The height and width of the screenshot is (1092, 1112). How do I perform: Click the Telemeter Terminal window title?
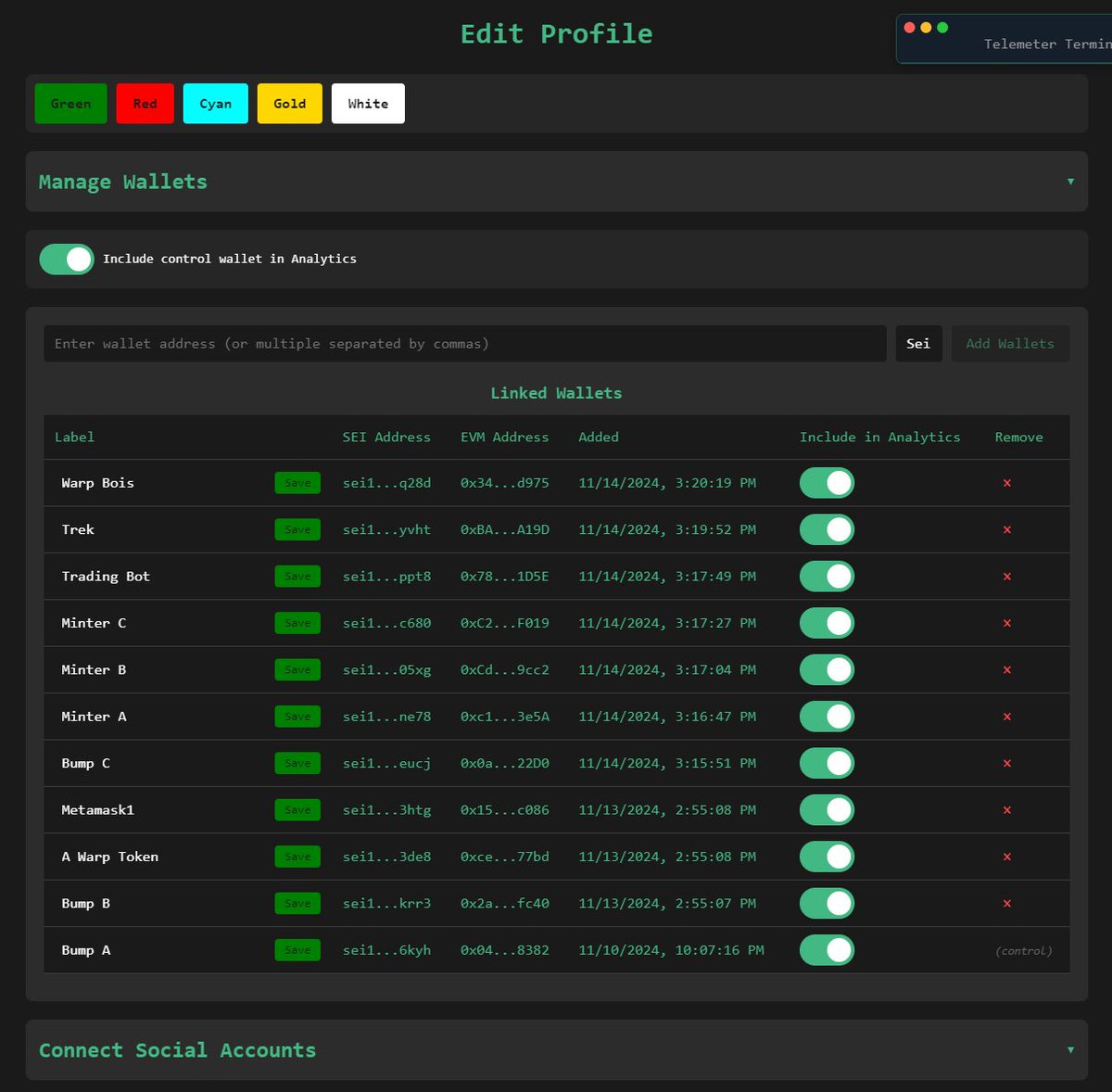coord(1047,44)
